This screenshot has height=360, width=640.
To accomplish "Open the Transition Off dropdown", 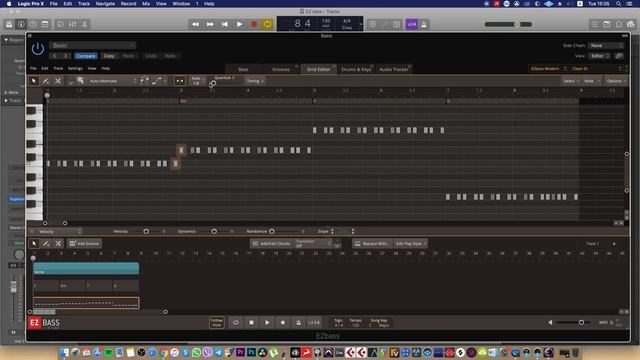I will coord(313,244).
